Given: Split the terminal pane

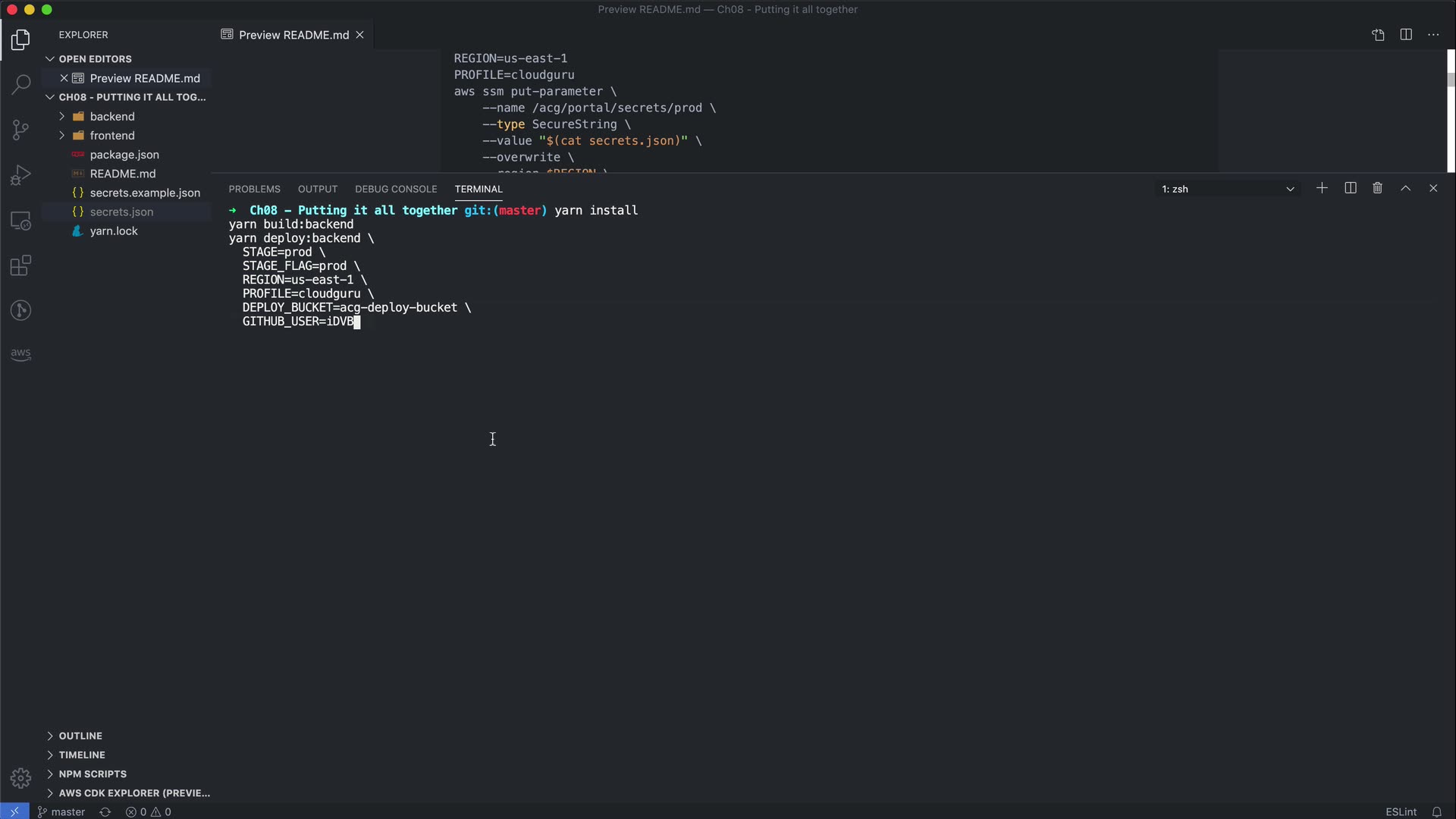Looking at the screenshot, I should click(1350, 188).
